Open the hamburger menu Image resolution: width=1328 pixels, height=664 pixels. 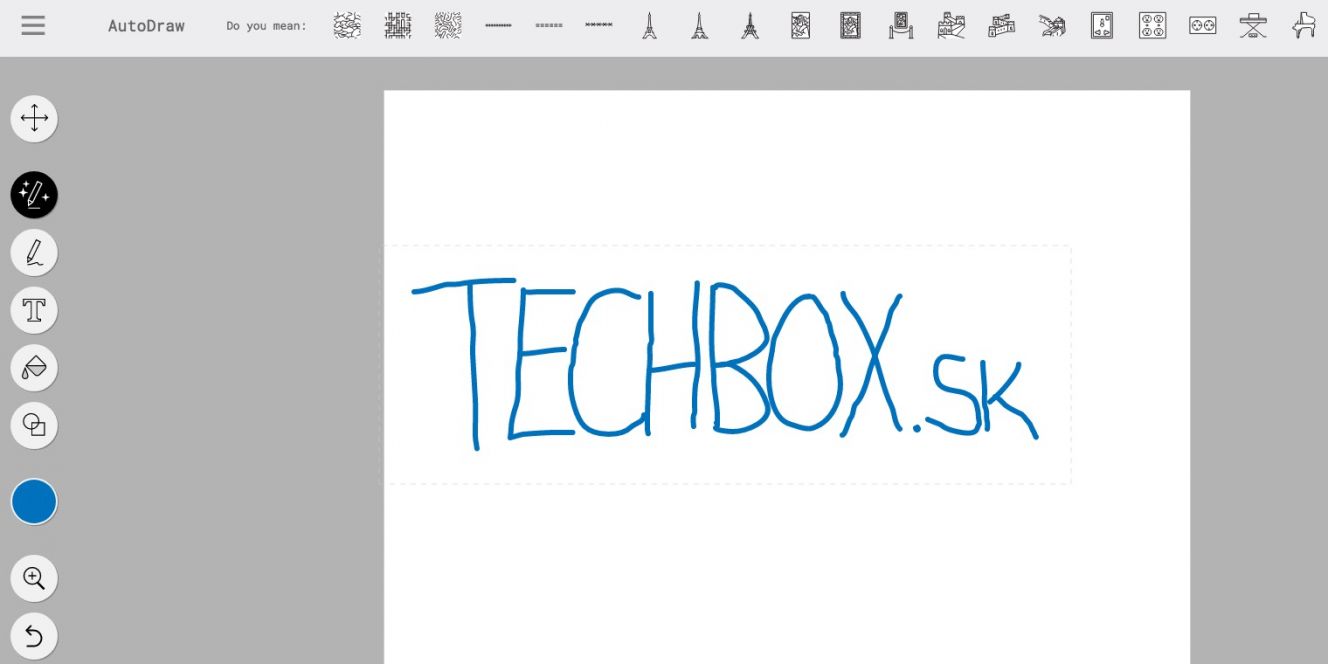(x=33, y=25)
